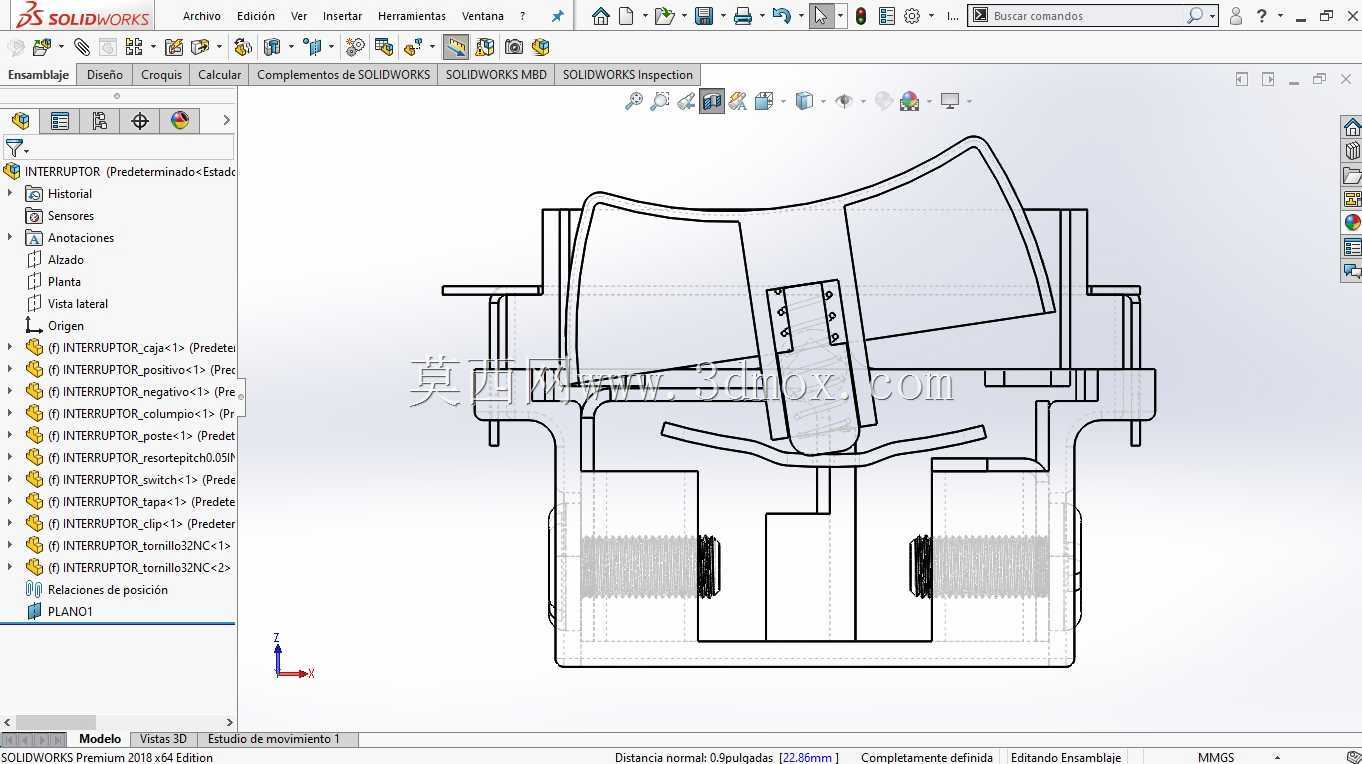The width and height of the screenshot is (1362, 764).
Task: Open DisplayManager color sphere tab
Action: [x=180, y=121]
